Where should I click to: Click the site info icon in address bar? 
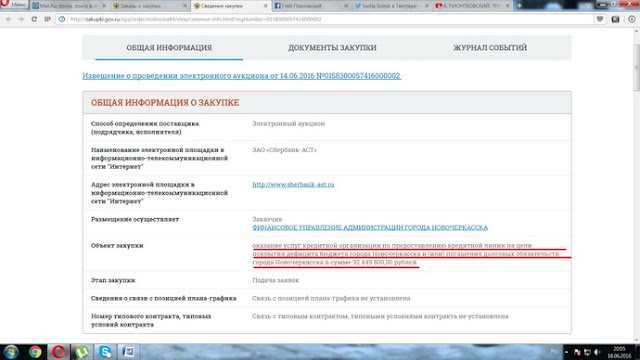62,19
